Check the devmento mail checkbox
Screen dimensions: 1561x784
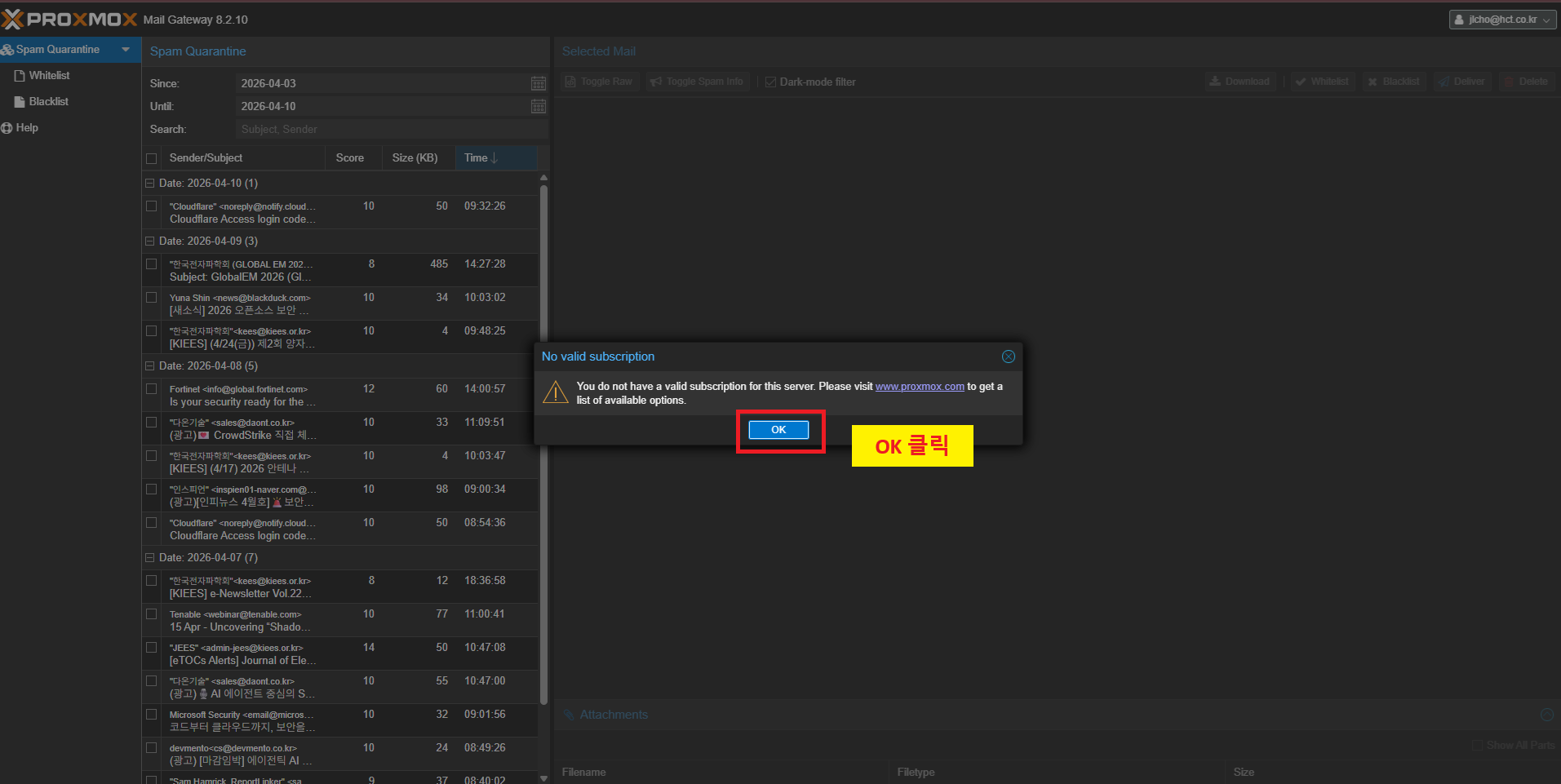[151, 748]
